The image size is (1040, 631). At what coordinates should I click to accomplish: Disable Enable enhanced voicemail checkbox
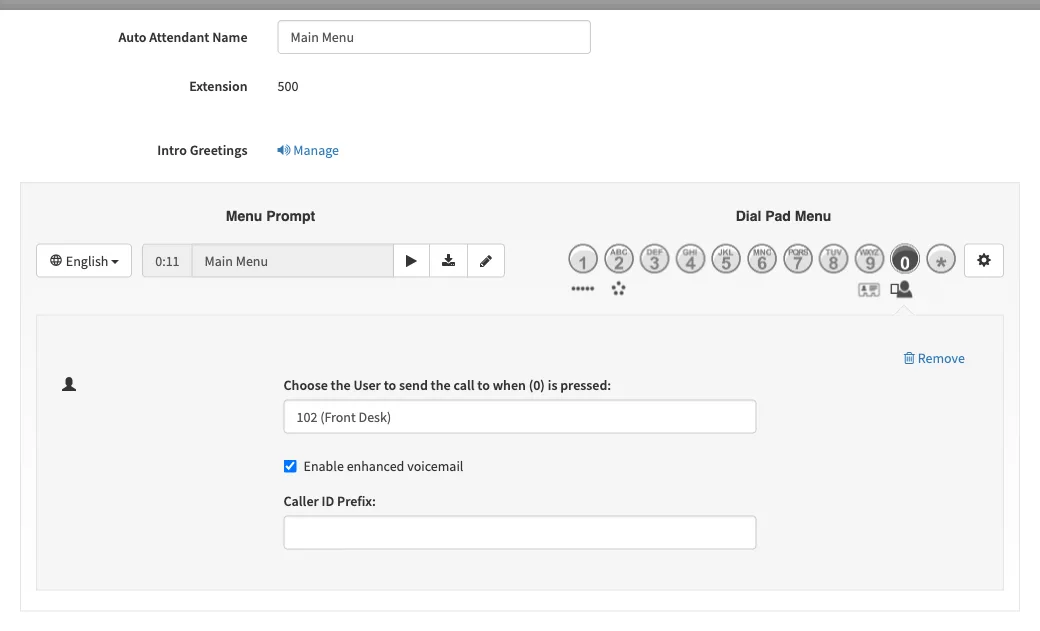[290, 466]
